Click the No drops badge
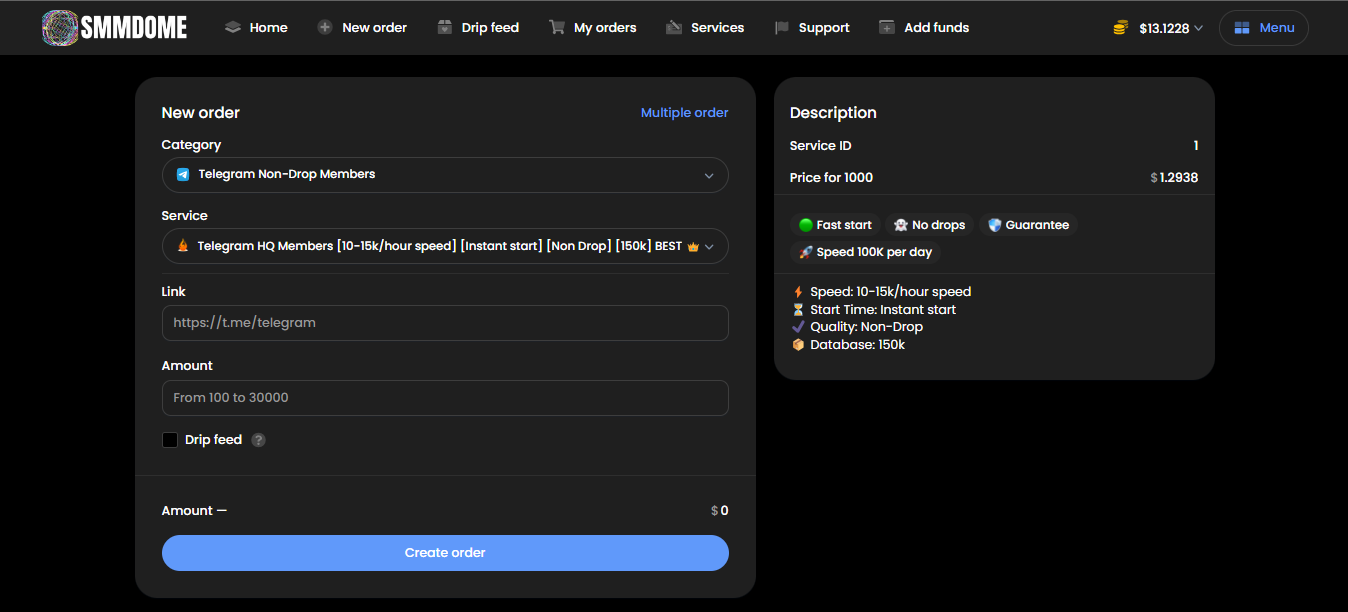 pos(929,225)
